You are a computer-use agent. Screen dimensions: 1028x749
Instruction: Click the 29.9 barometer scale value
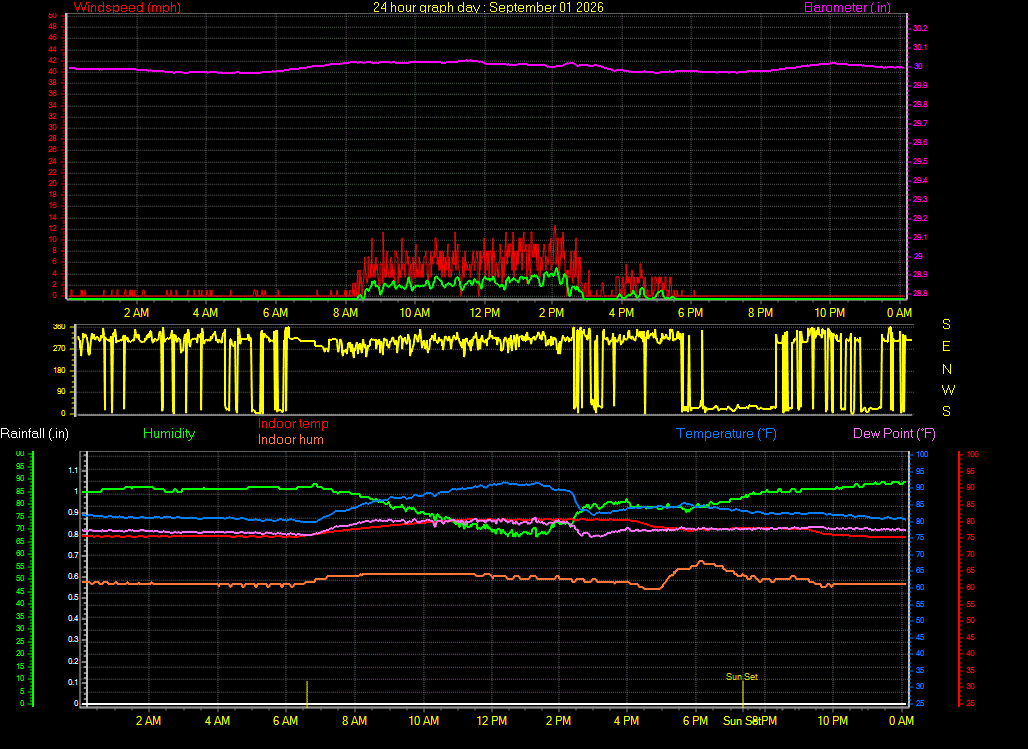point(920,85)
